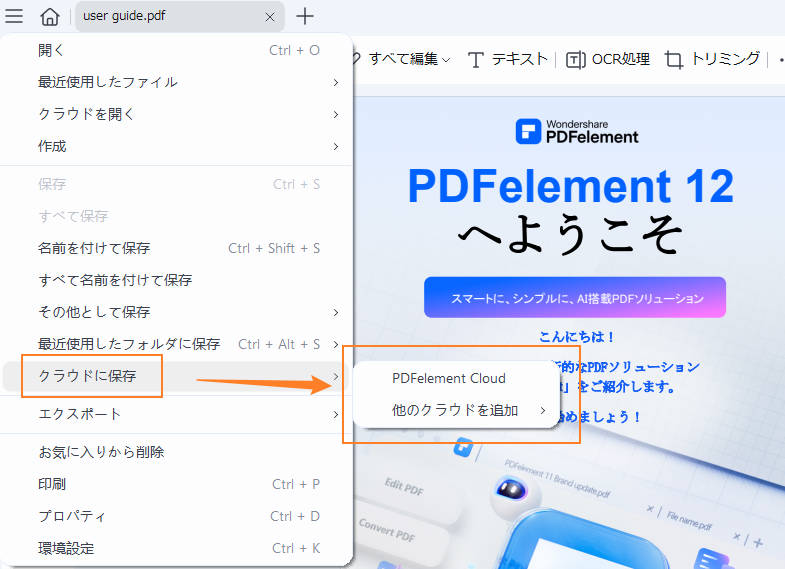785x569 pixels.
Task: Add a new tab with plus icon
Action: coord(304,17)
